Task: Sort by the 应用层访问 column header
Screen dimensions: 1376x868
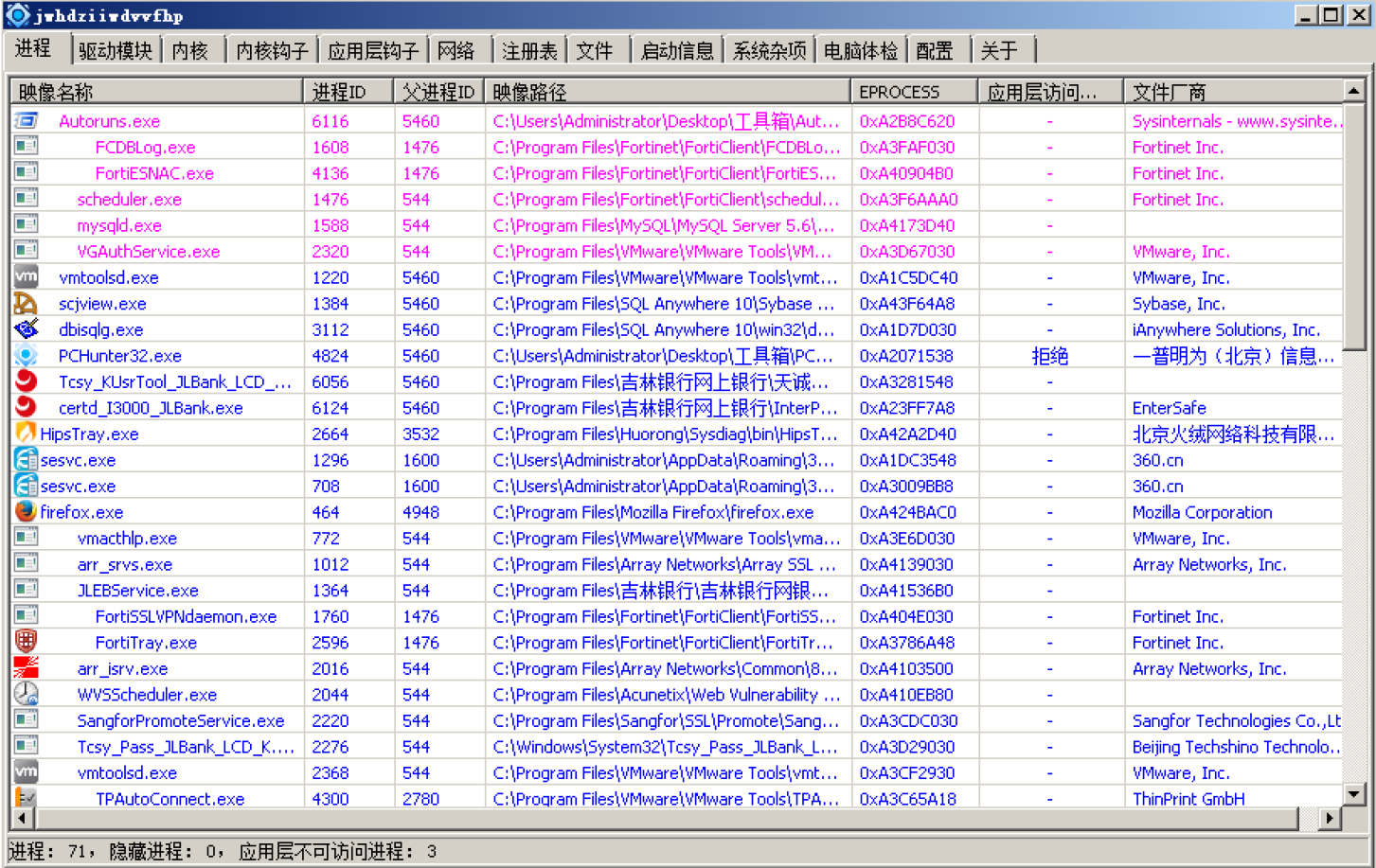Action: click(x=1051, y=92)
